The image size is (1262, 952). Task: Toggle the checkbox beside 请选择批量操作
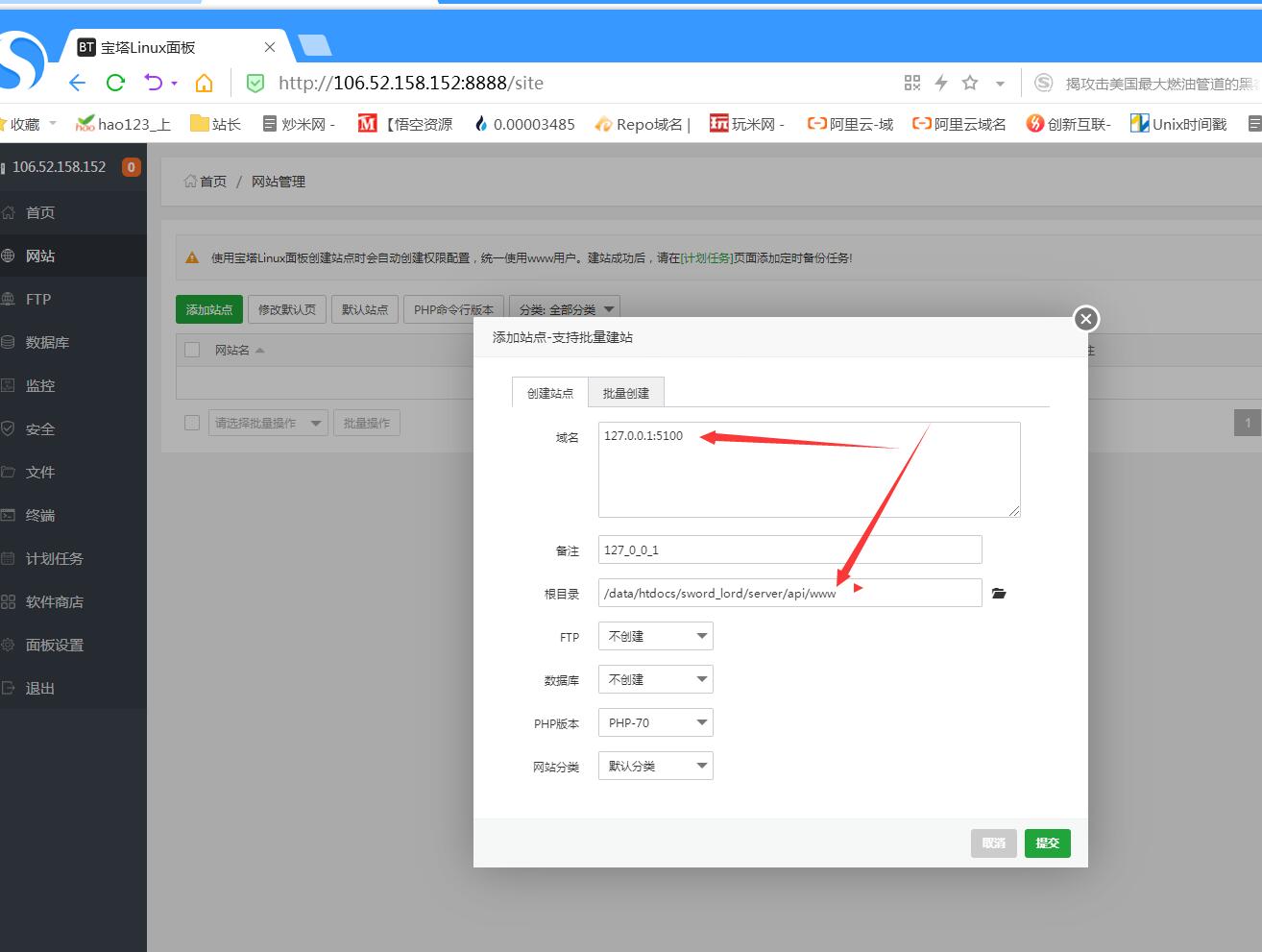192,423
